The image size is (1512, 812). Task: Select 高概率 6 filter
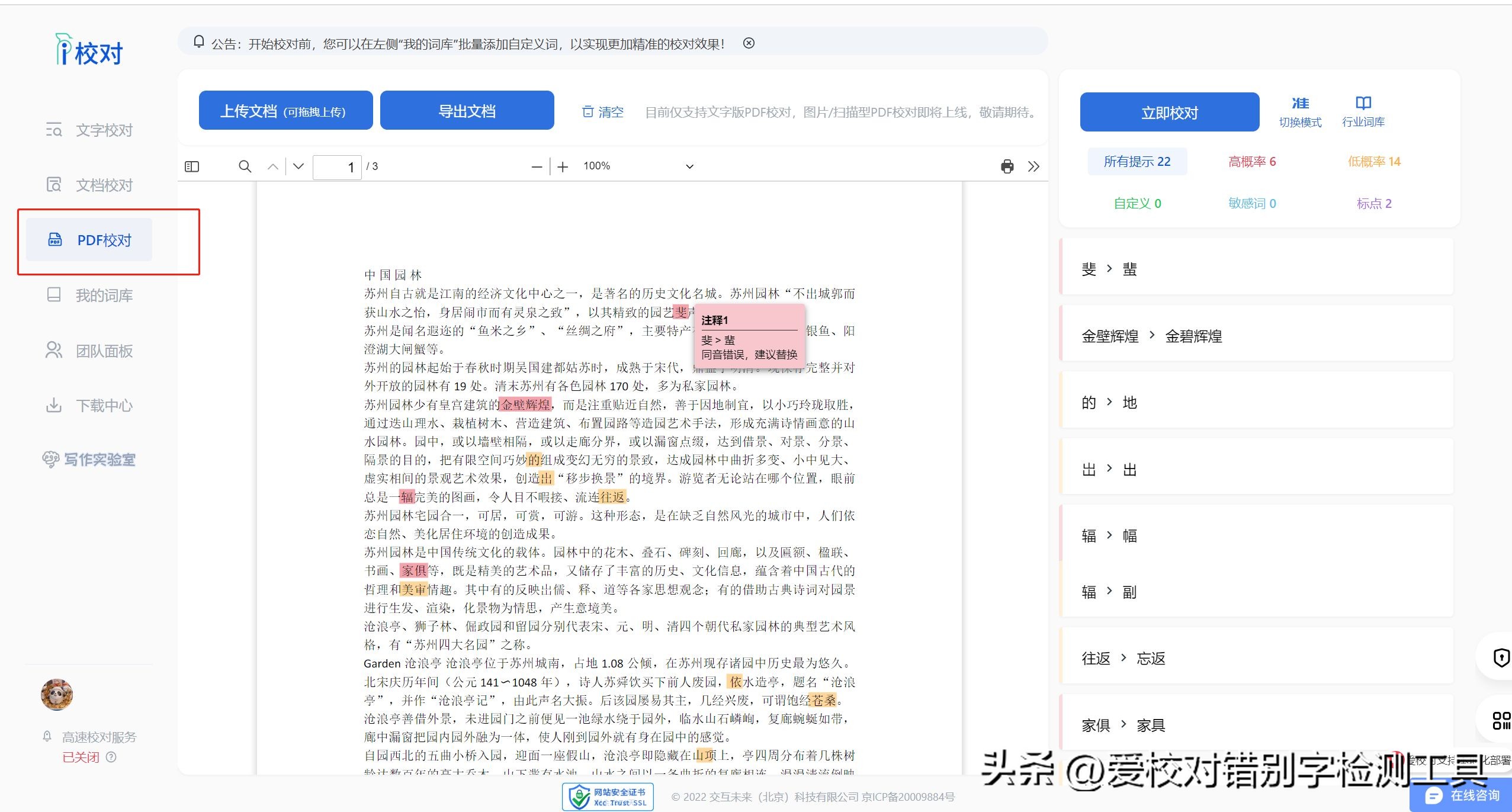click(x=1252, y=161)
